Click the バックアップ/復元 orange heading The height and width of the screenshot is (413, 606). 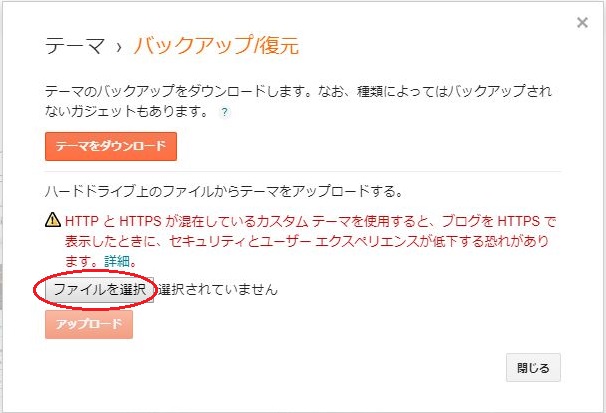(x=216, y=45)
